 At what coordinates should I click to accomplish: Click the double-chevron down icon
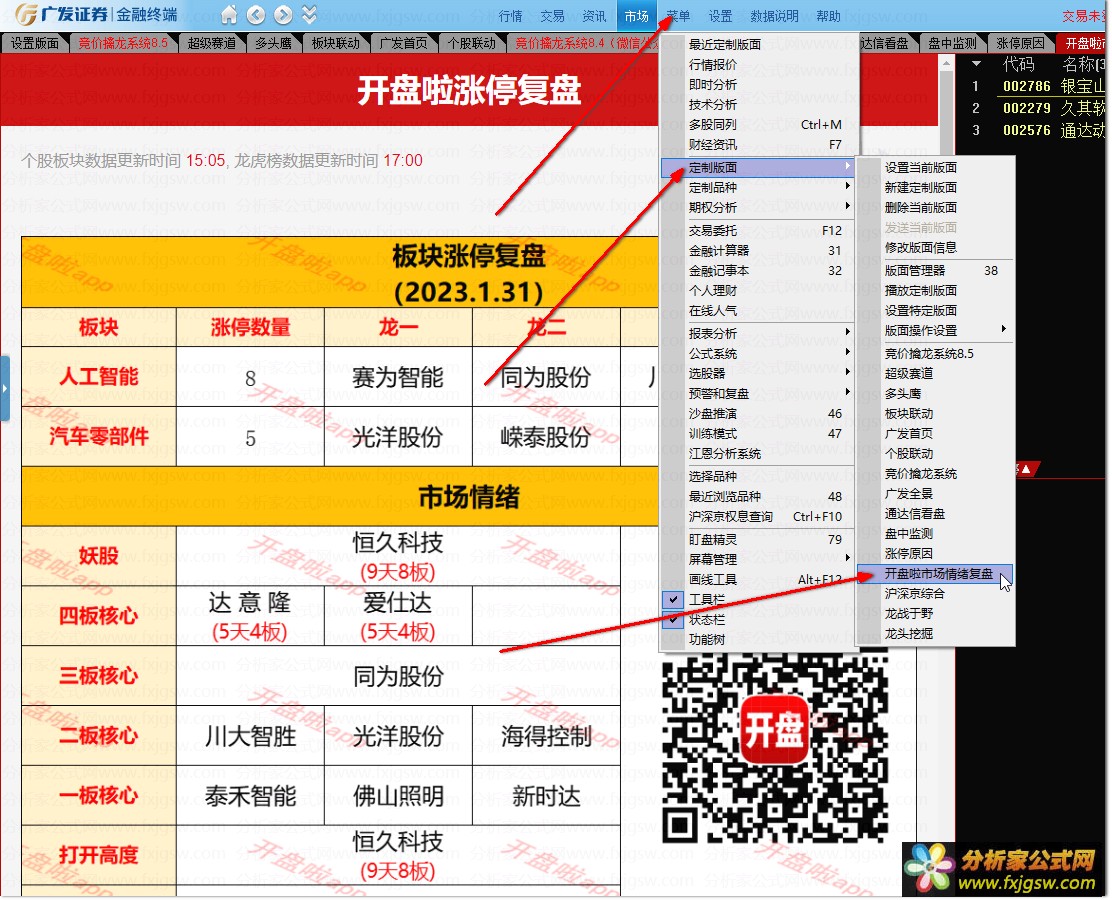click(x=309, y=14)
